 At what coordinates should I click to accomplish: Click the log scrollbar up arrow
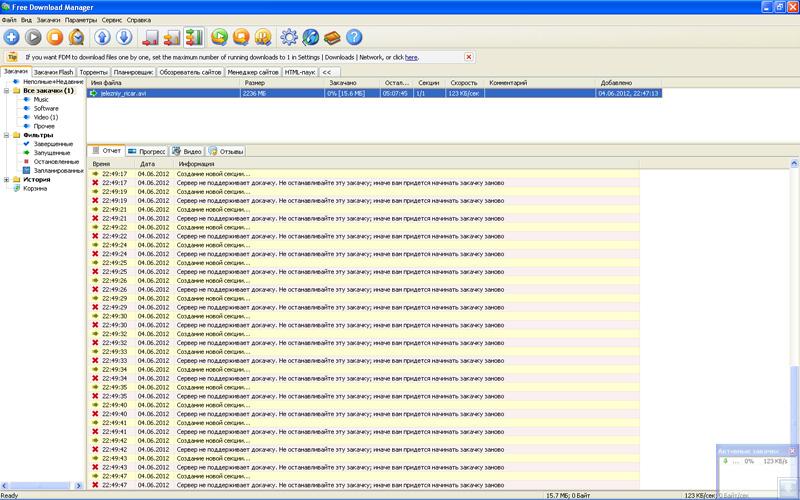pyautogui.click(x=794, y=164)
